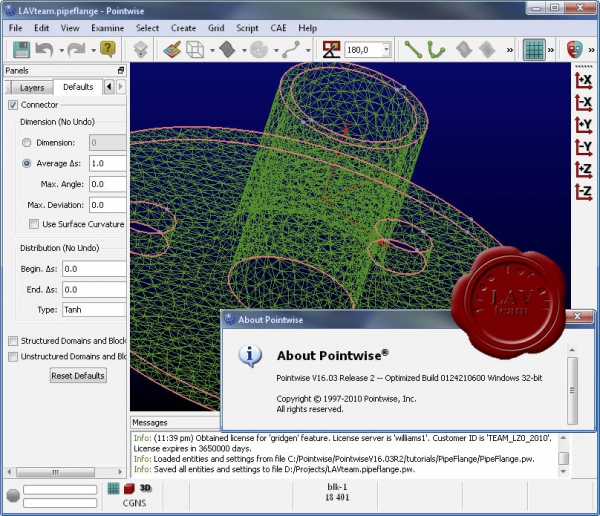Set view to +X axis
Screen dimensions: 600x516
point(584,80)
